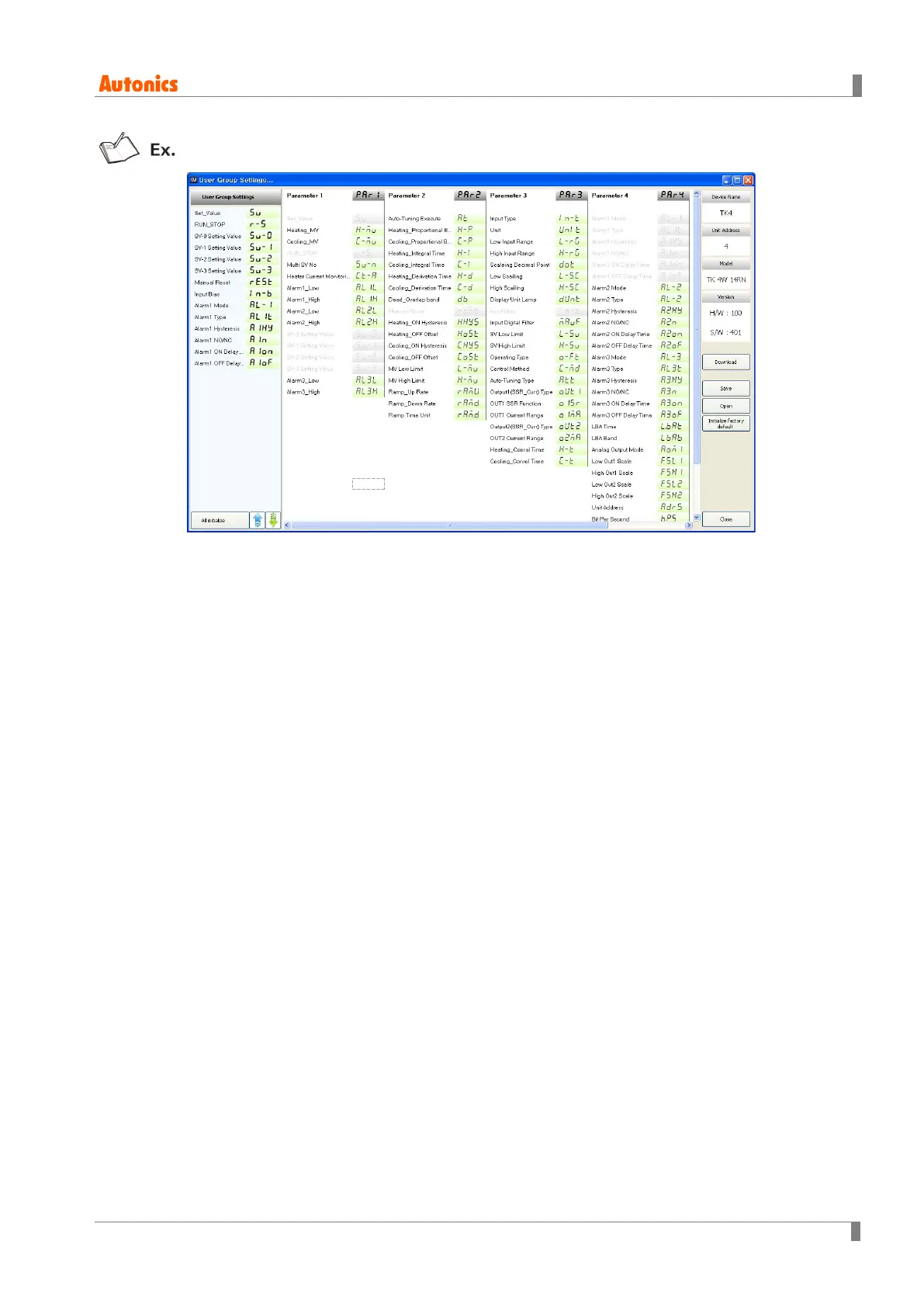The image size is (924, 1307).
Task: Click the Close button at bottom right
Action: click(725, 519)
